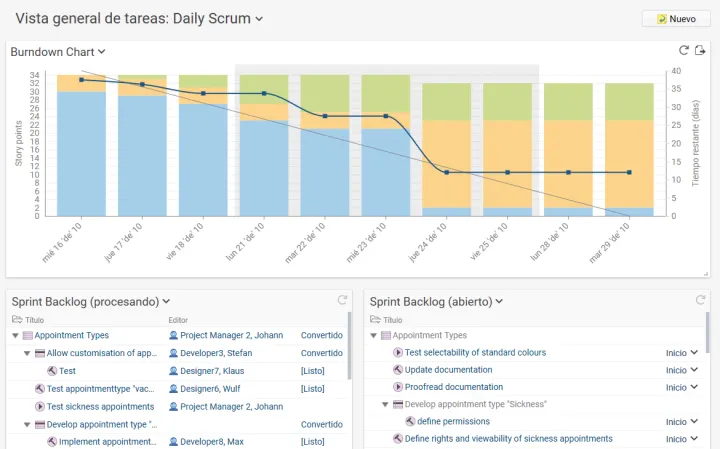720x449 pixels.
Task: Refresh the Burndown Chart
Action: point(684,51)
